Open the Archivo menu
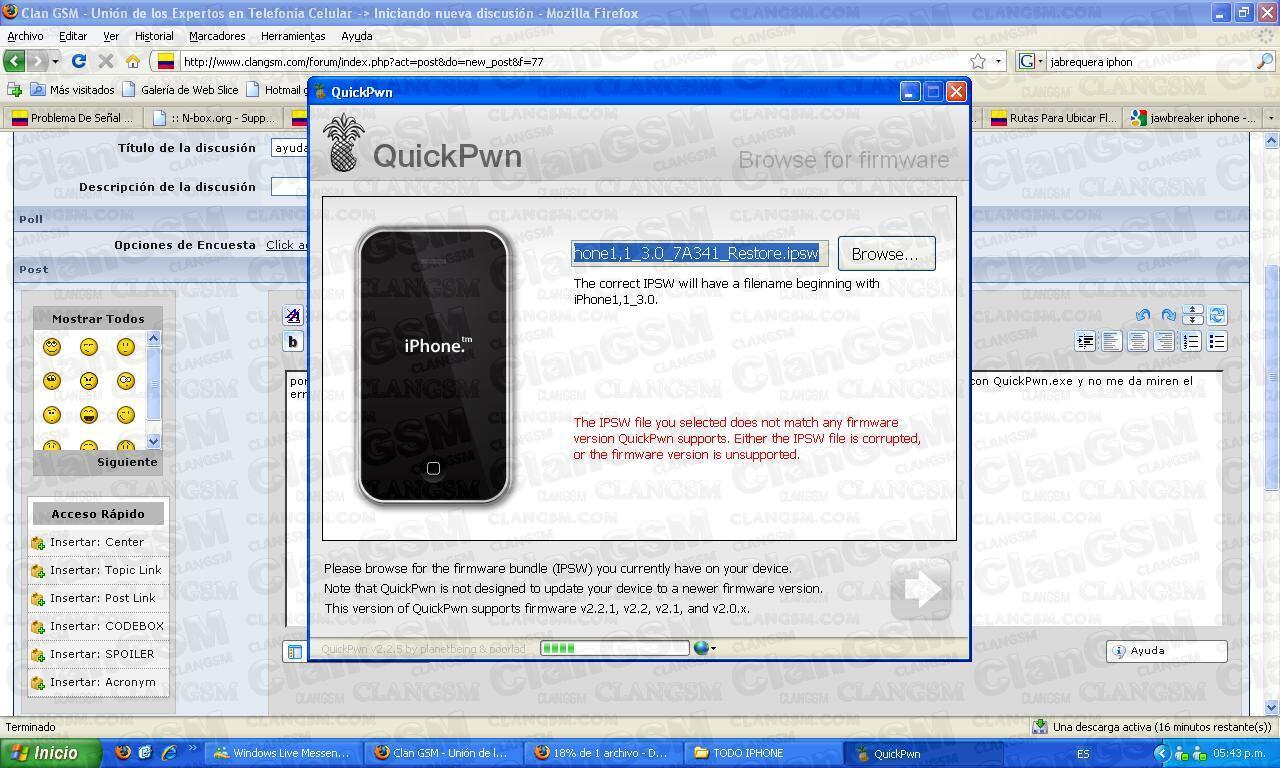Viewport: 1280px width, 768px height. pyautogui.click(x=25, y=36)
